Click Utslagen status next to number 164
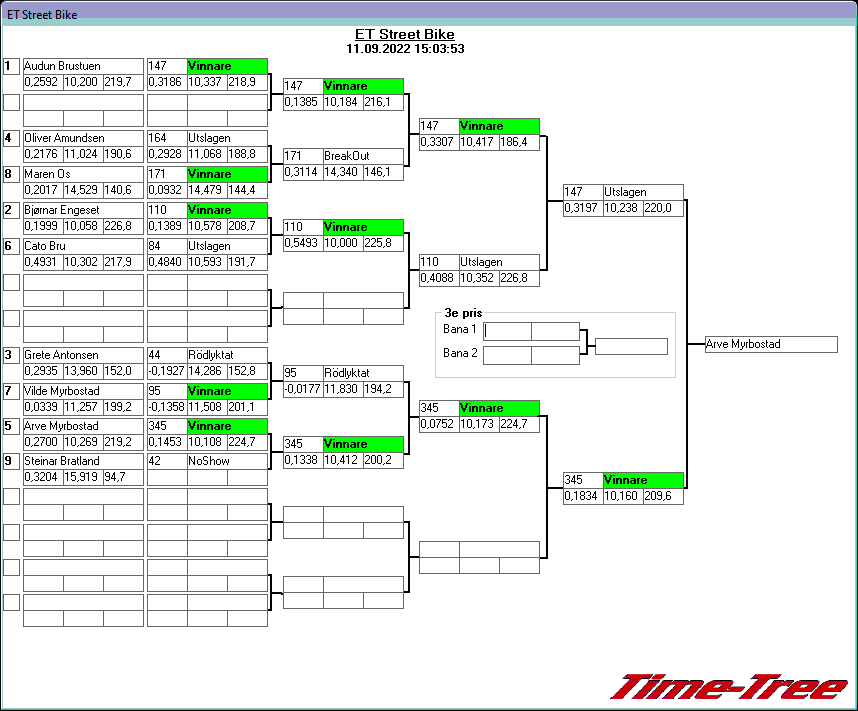The image size is (858, 711). click(227, 138)
